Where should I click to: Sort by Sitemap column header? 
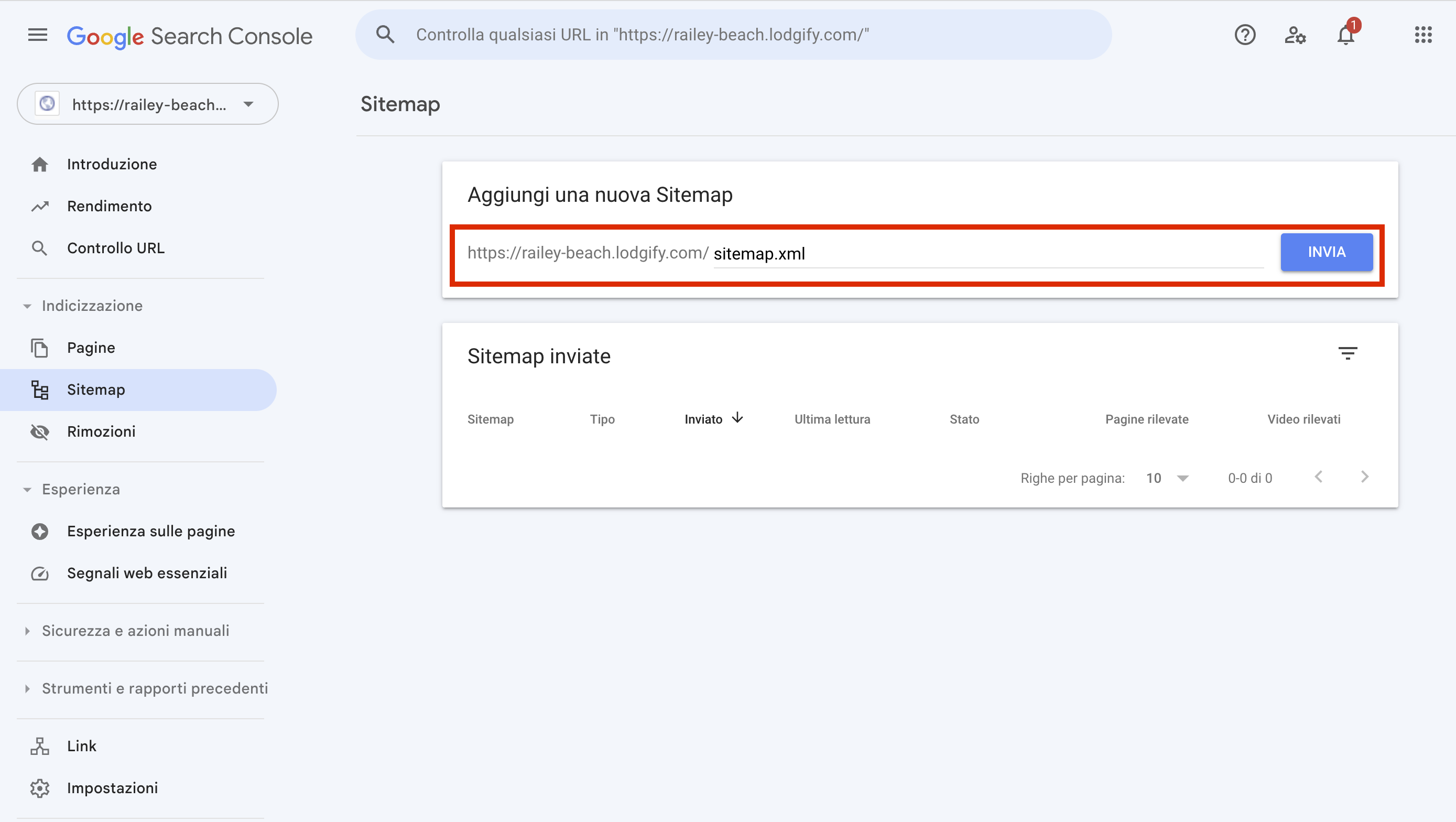(490, 419)
